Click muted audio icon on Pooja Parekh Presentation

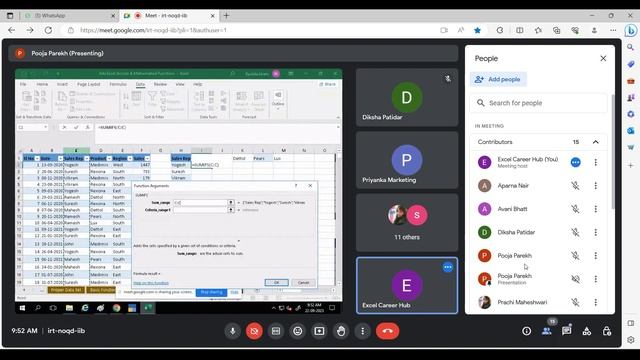(x=575, y=279)
